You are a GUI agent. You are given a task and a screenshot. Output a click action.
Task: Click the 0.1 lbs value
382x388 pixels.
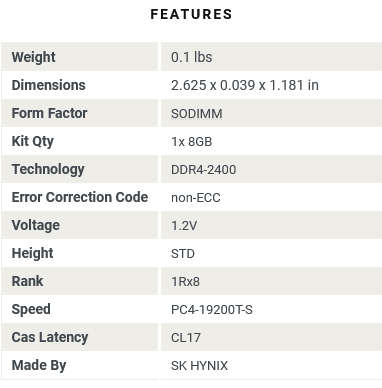point(191,57)
